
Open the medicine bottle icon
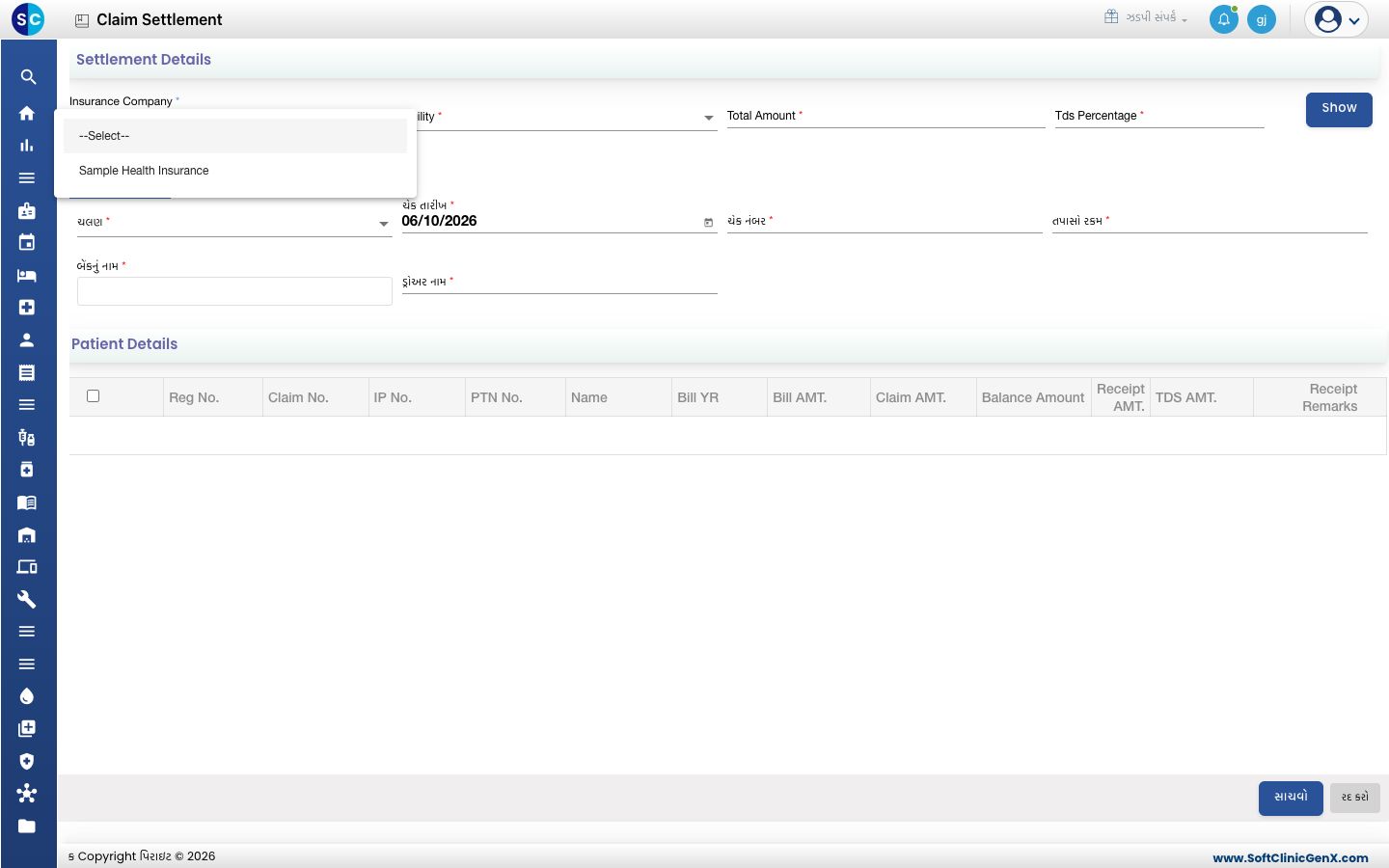[27, 470]
